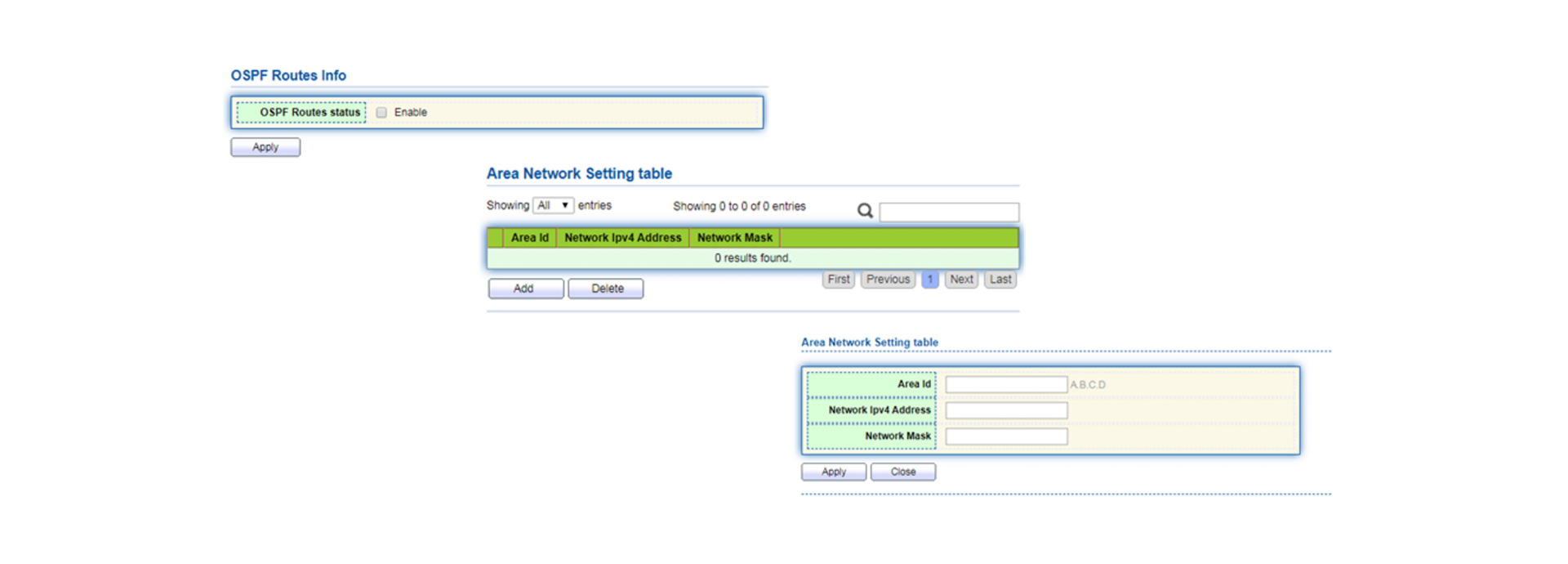The height and width of the screenshot is (564, 1568).
Task: Close the Area Network Setting form
Action: pos(903,472)
